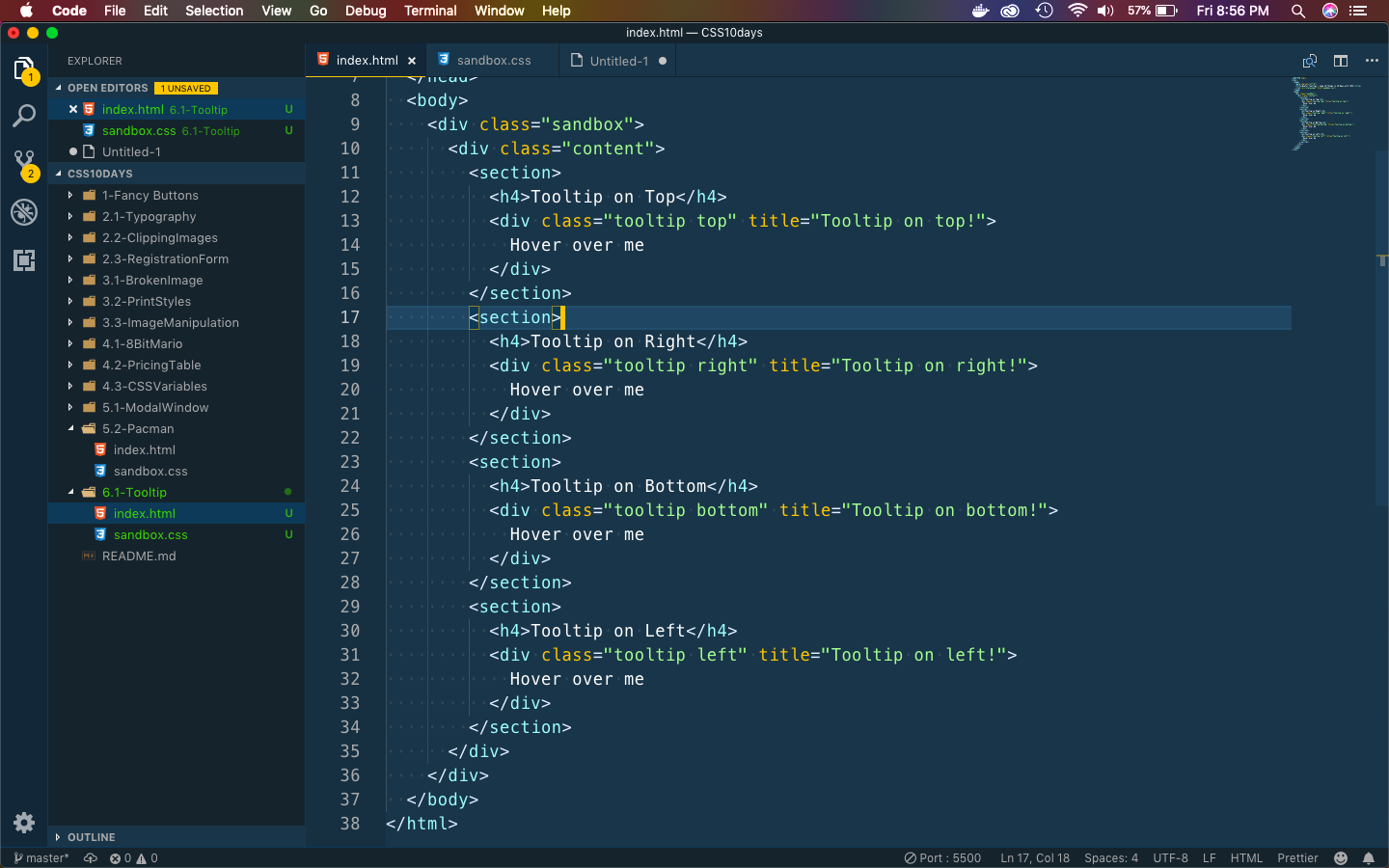This screenshot has width=1389, height=868.
Task: Change the UTF-8 file encoding
Action: pyautogui.click(x=1171, y=858)
